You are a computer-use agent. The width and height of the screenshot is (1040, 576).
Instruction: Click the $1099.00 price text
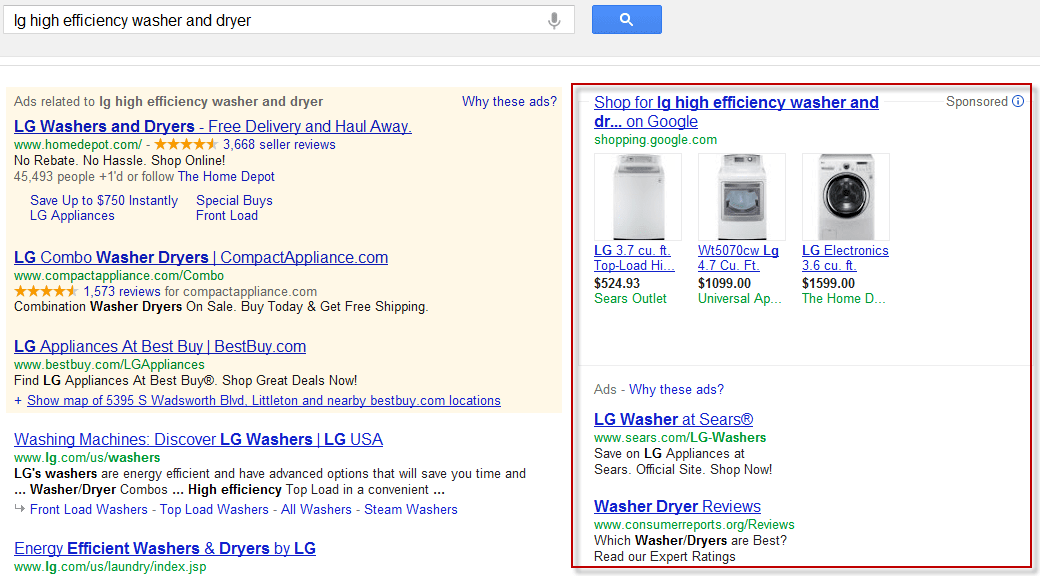[x=724, y=283]
